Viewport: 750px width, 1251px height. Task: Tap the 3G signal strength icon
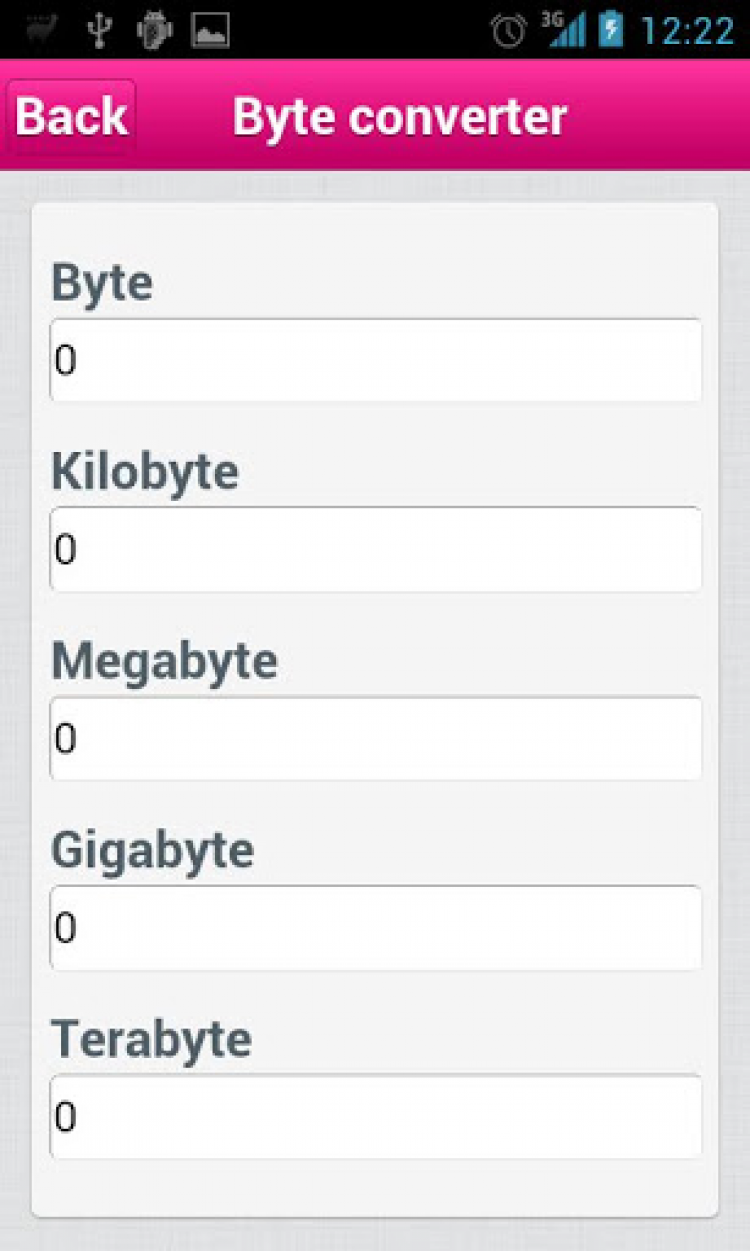[564, 30]
